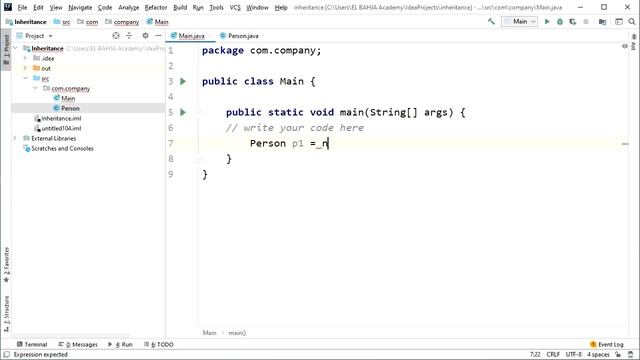Open the VCS menu
This screenshot has width=640, height=360.
tap(235, 7)
